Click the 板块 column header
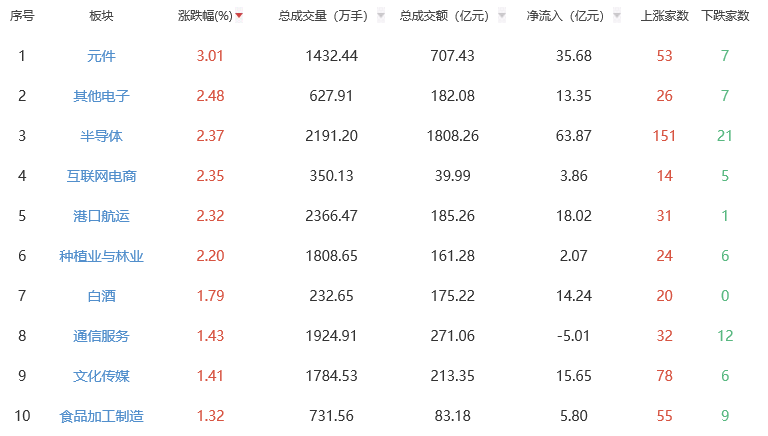 [101, 16]
